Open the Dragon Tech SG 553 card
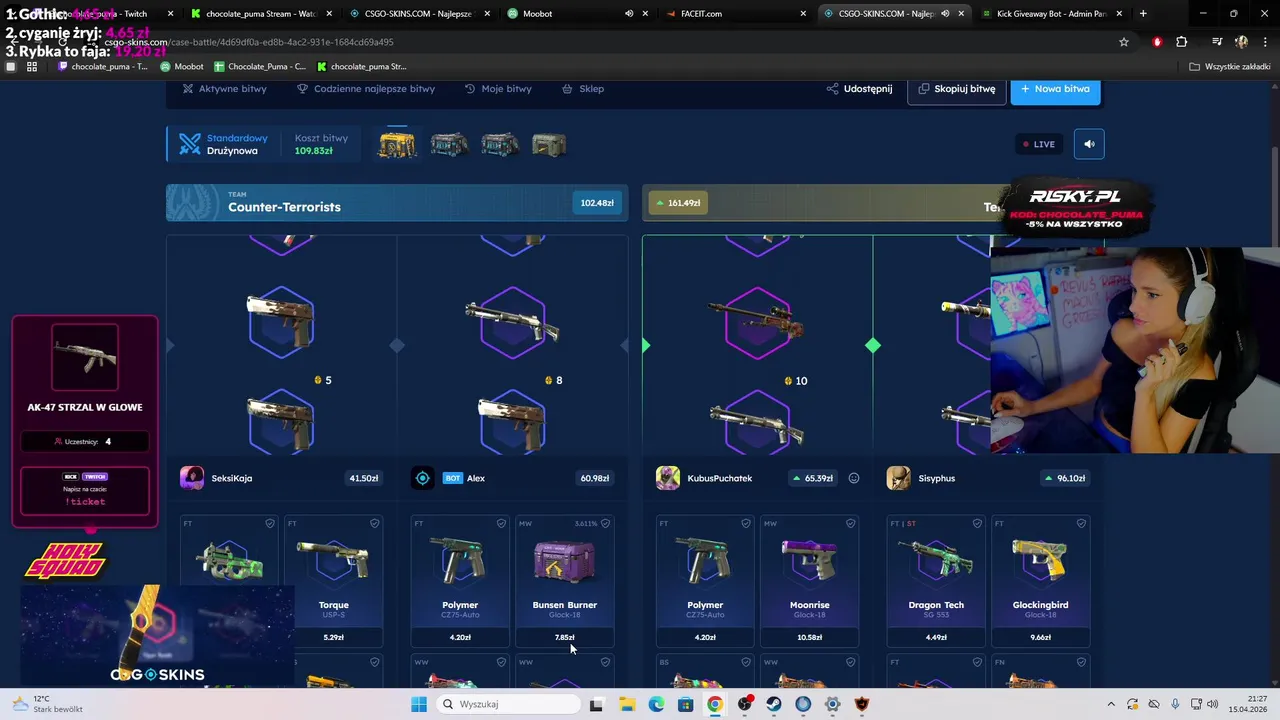 pos(936,580)
